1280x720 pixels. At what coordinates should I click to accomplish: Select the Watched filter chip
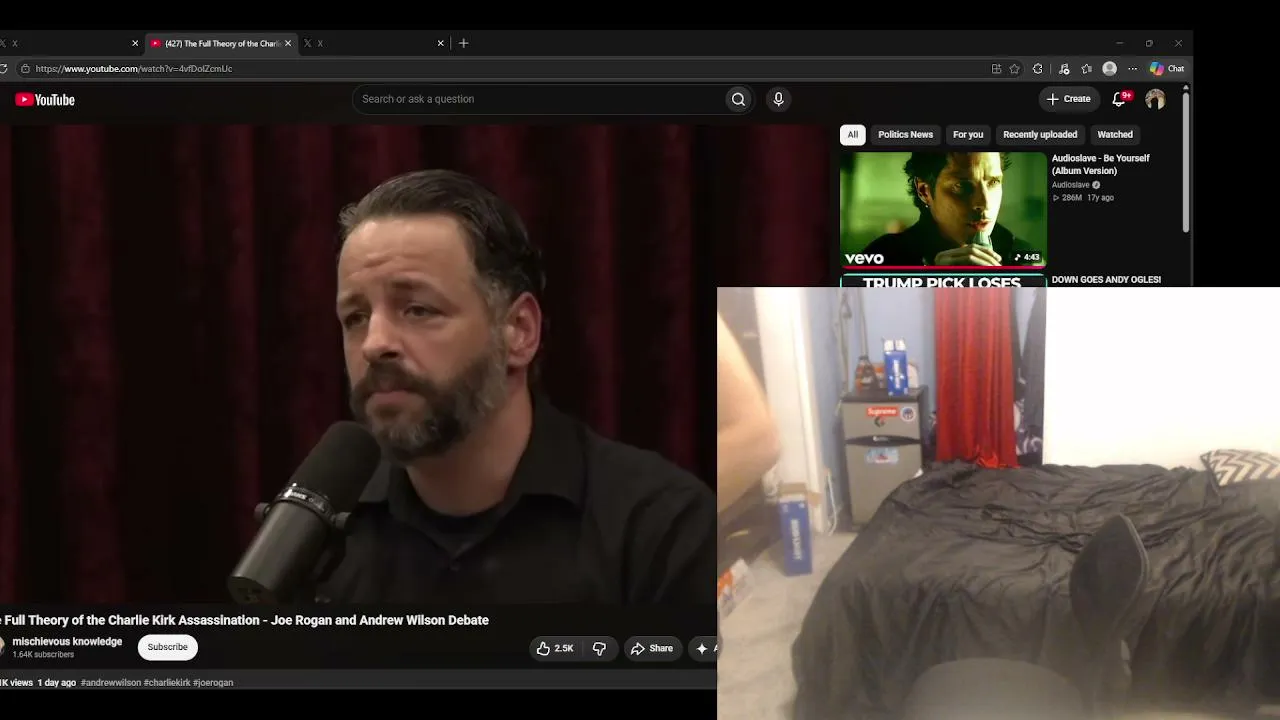1115,134
